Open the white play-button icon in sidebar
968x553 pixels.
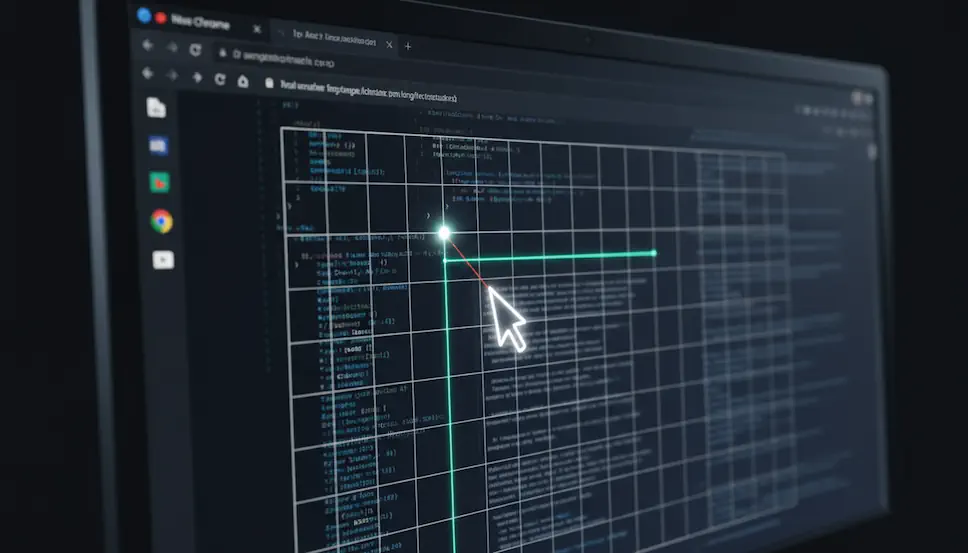pyautogui.click(x=162, y=260)
